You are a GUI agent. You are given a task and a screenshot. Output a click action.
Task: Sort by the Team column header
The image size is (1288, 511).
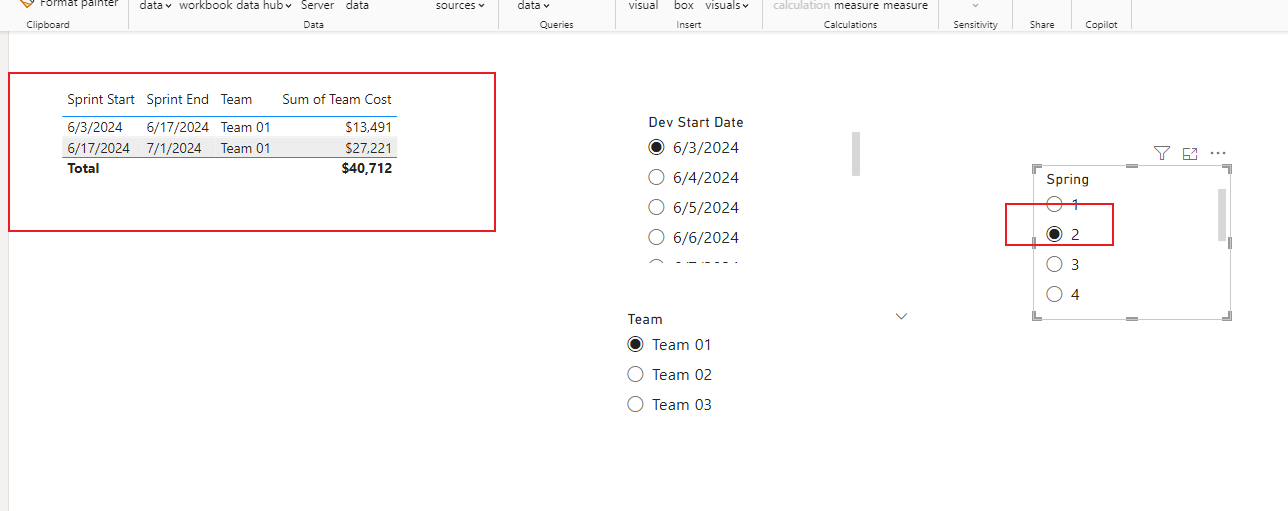coord(237,99)
